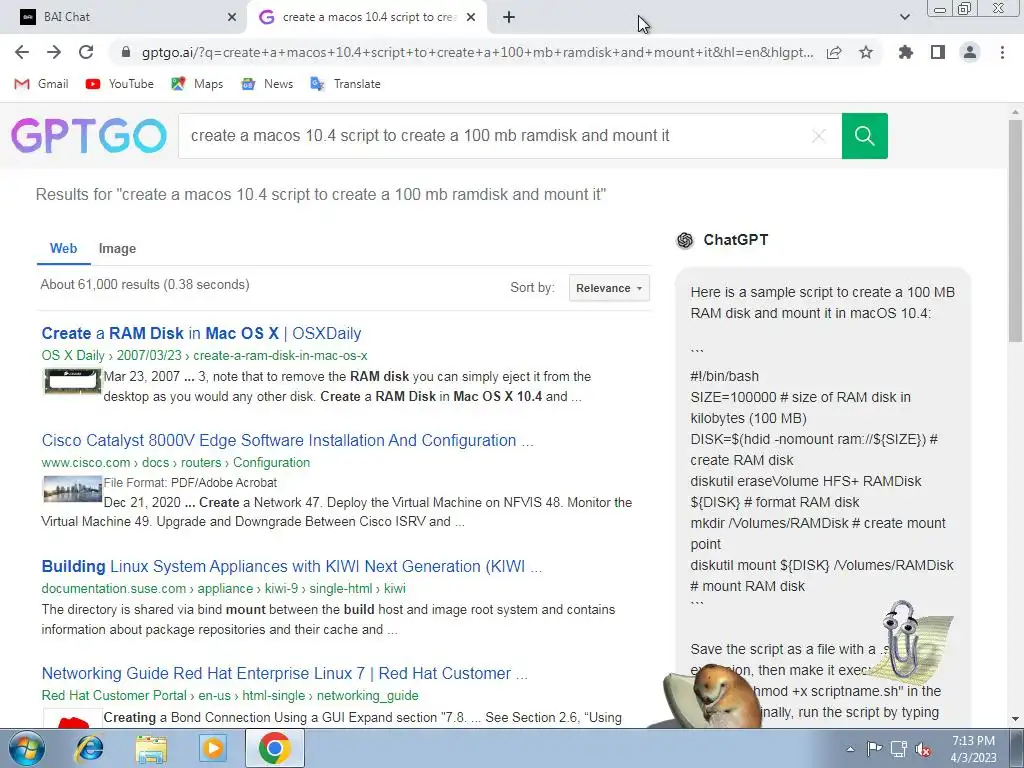Click the GPTGO logo
Image resolution: width=1024 pixels, height=768 pixels.
point(89,136)
